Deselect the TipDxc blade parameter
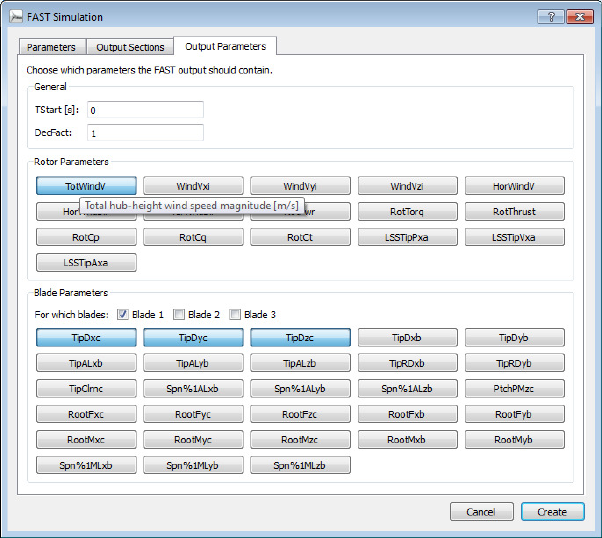Image resolution: width=602 pixels, height=538 pixels. (x=86, y=338)
